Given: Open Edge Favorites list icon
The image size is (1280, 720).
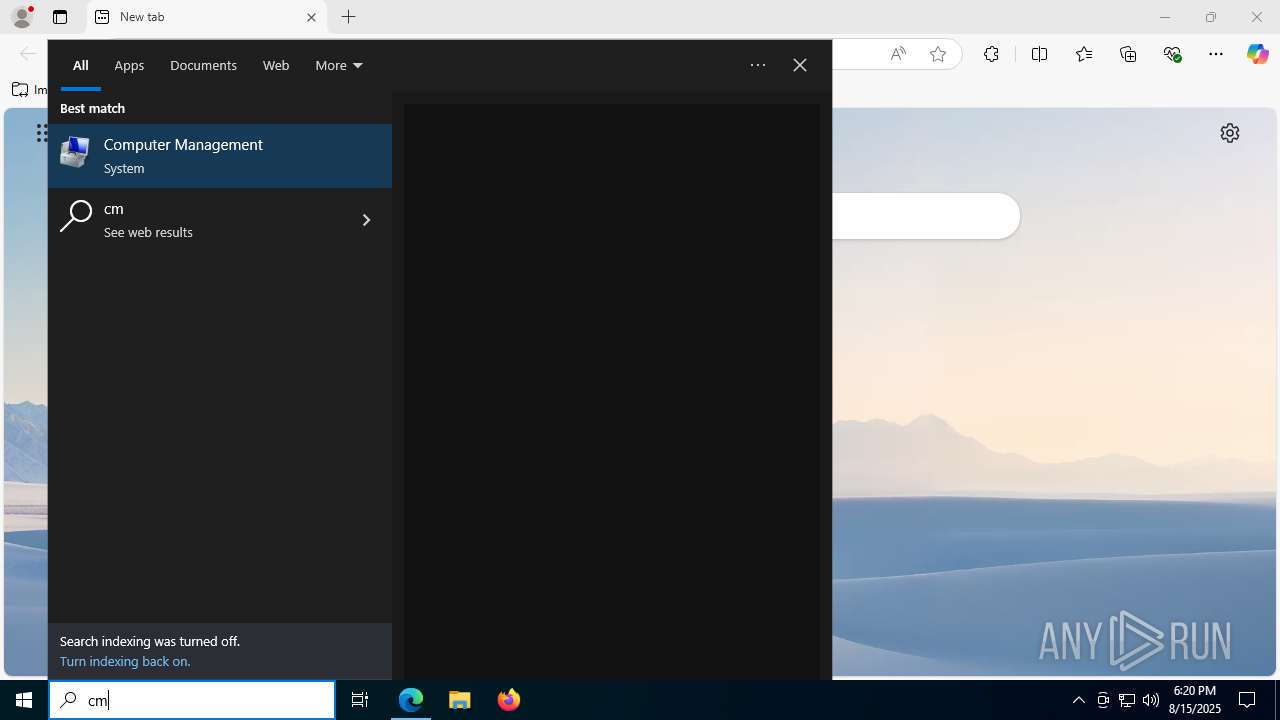Looking at the screenshot, I should (1084, 54).
